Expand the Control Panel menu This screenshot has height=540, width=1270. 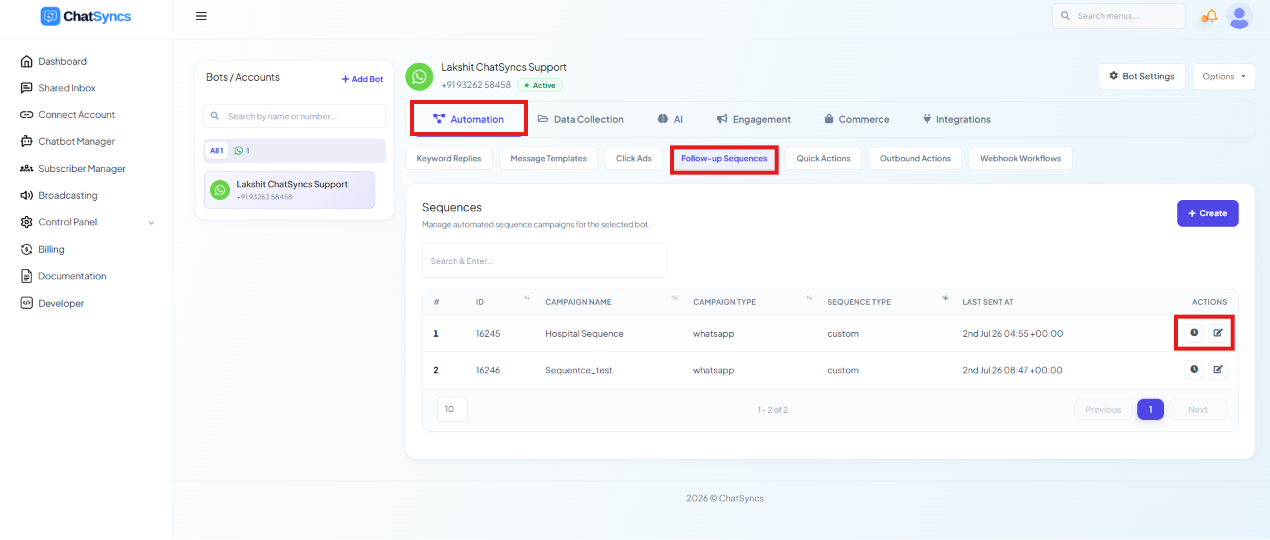88,222
